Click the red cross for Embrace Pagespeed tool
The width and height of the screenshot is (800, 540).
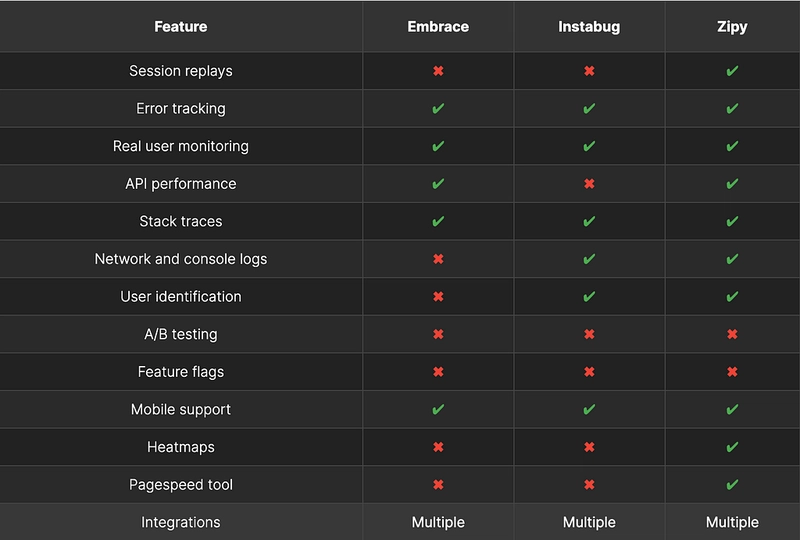[438, 485]
